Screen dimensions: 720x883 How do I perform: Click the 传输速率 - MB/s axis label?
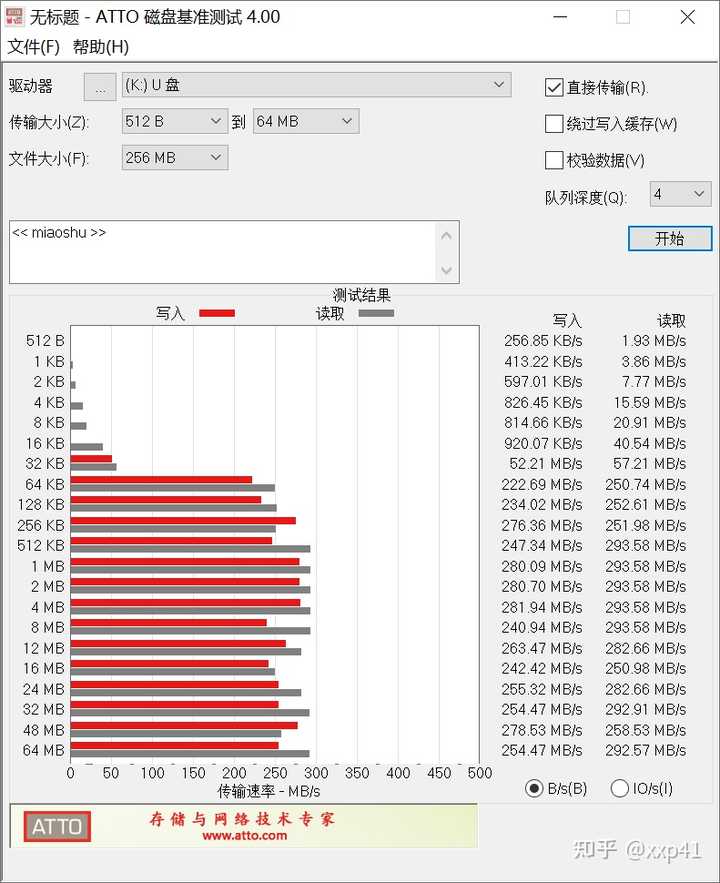269,791
